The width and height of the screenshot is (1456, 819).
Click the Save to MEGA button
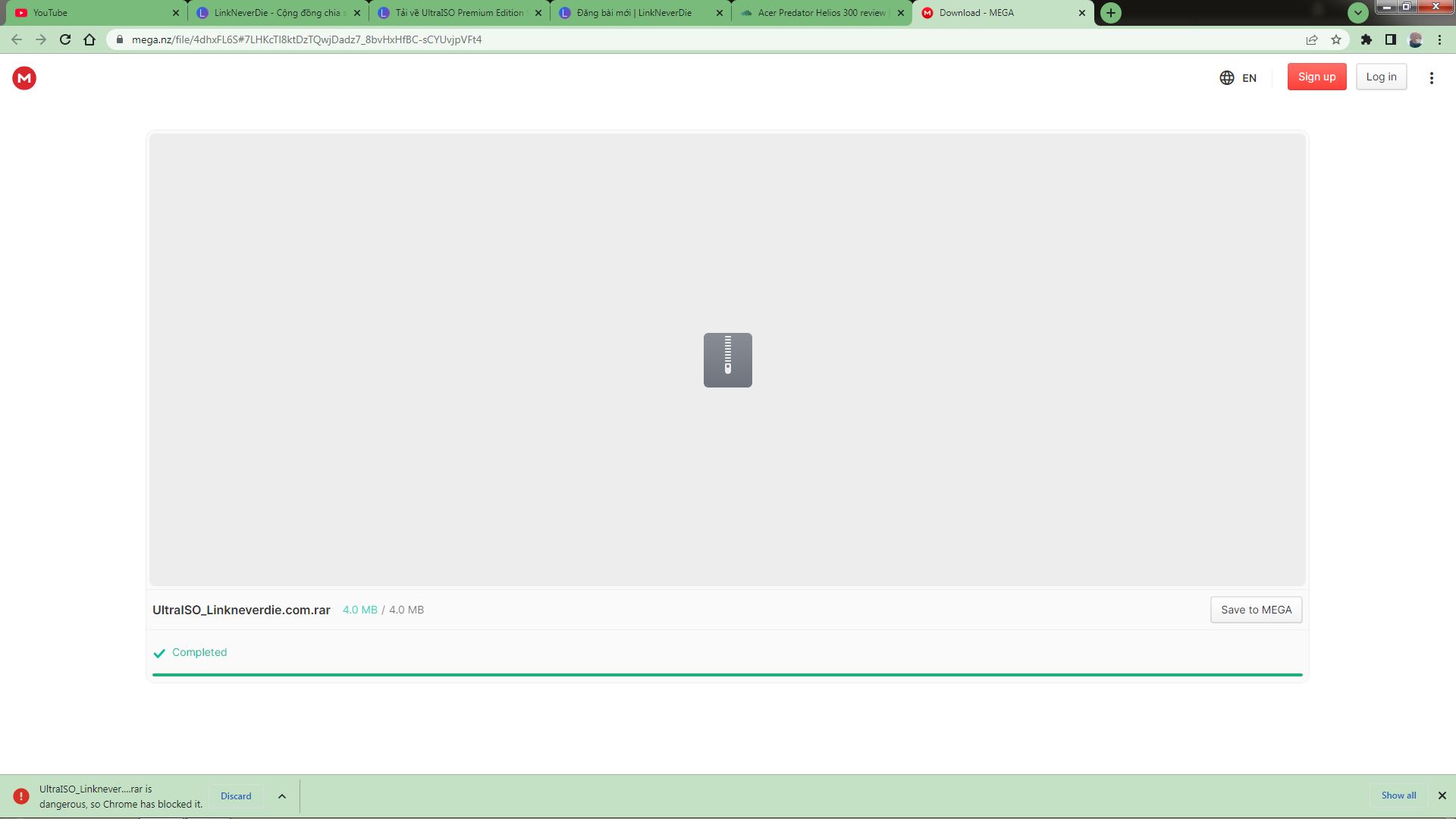click(1255, 610)
